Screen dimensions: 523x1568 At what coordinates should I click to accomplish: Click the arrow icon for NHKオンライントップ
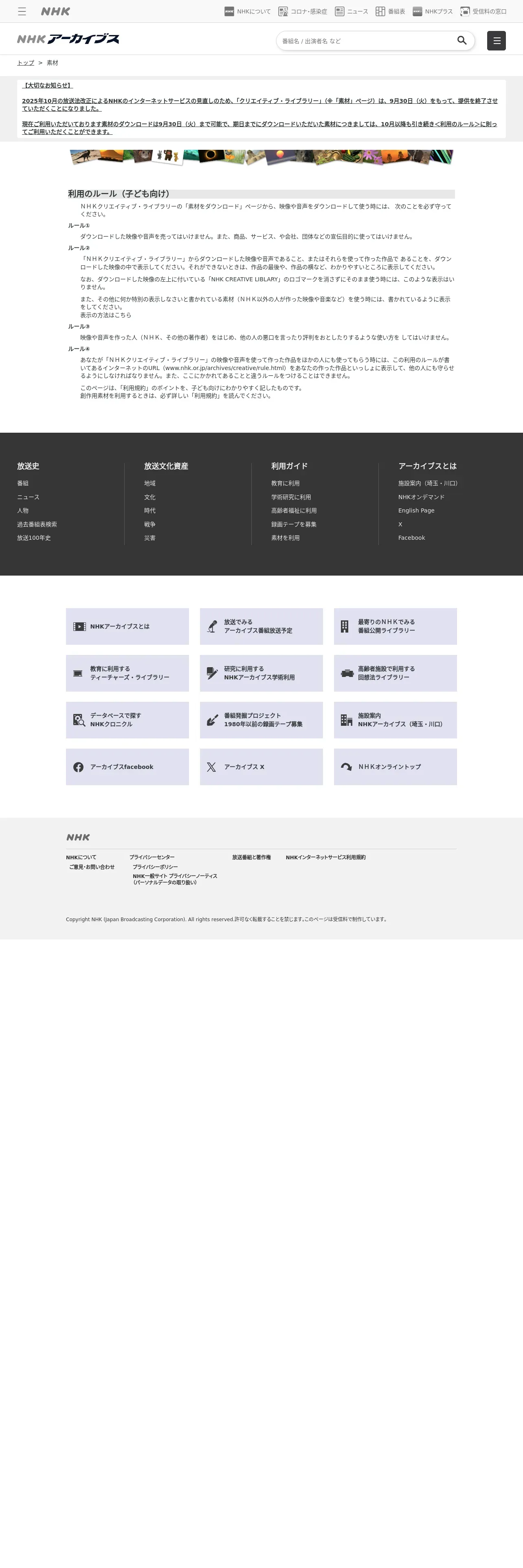(x=347, y=767)
